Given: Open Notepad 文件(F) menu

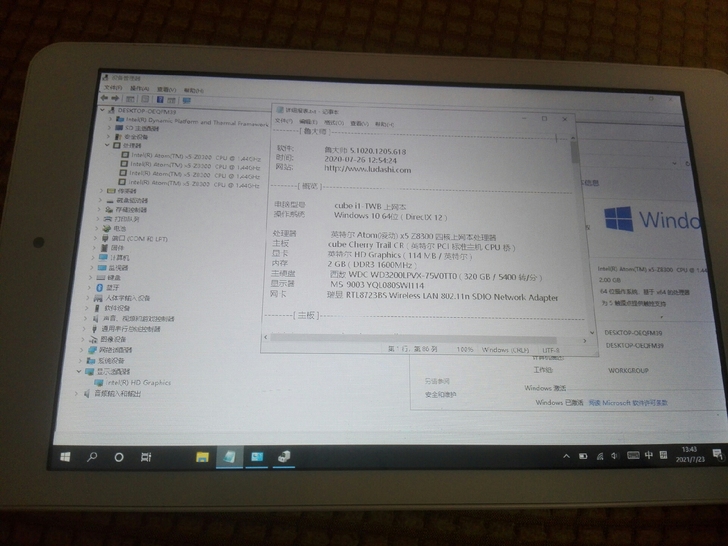Looking at the screenshot, I should (284, 121).
